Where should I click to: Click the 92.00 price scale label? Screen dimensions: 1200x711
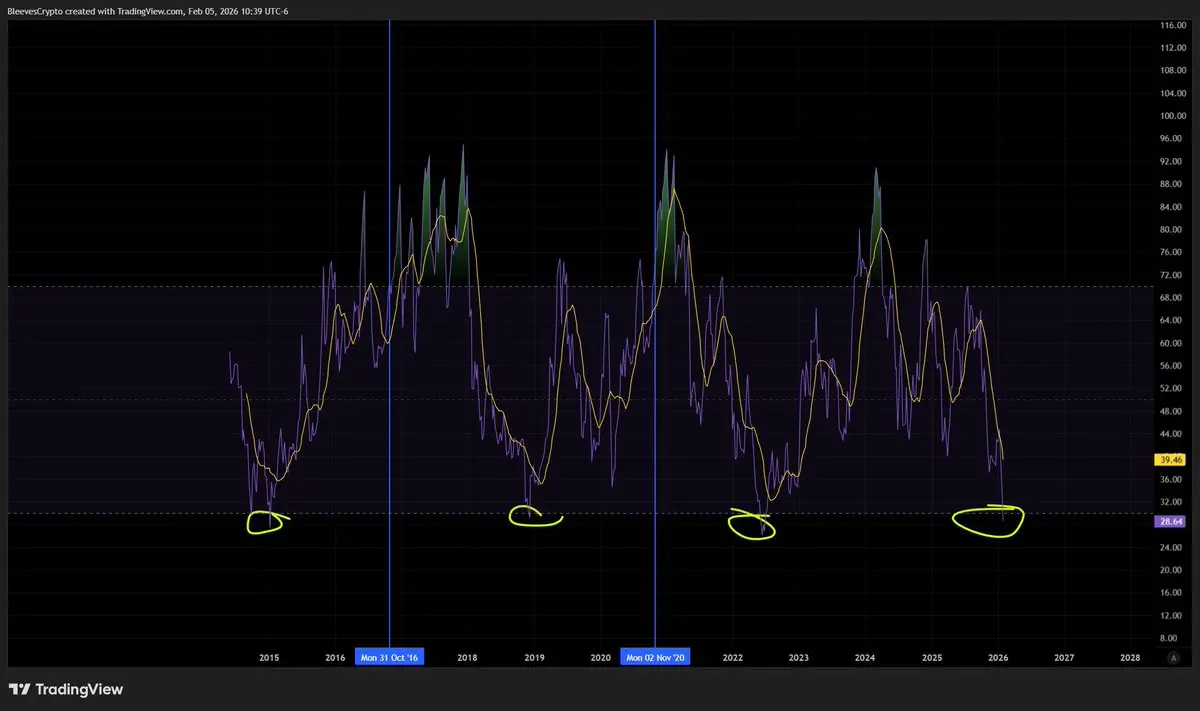coord(1172,161)
